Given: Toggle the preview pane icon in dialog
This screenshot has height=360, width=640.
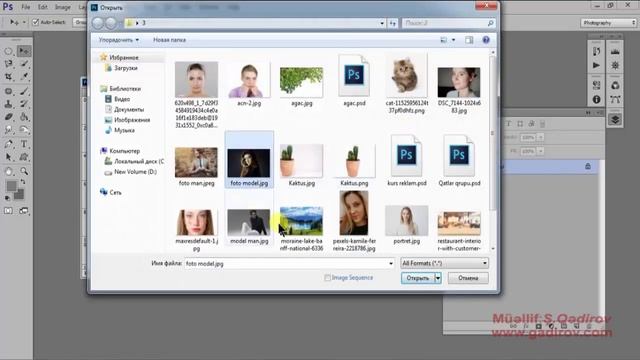Looking at the screenshot, I should 469,40.
